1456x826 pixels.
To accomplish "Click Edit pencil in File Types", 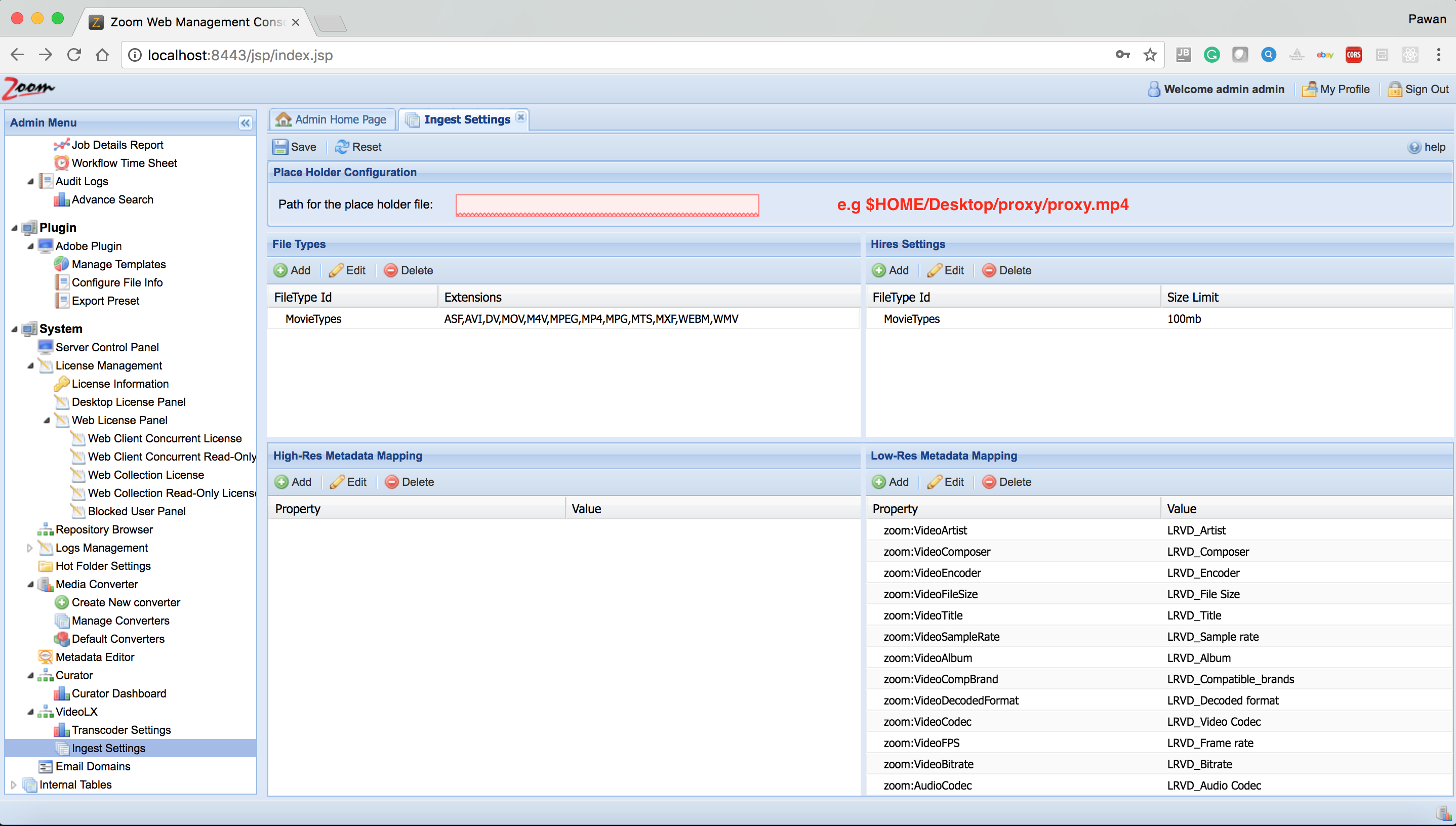I will point(337,271).
